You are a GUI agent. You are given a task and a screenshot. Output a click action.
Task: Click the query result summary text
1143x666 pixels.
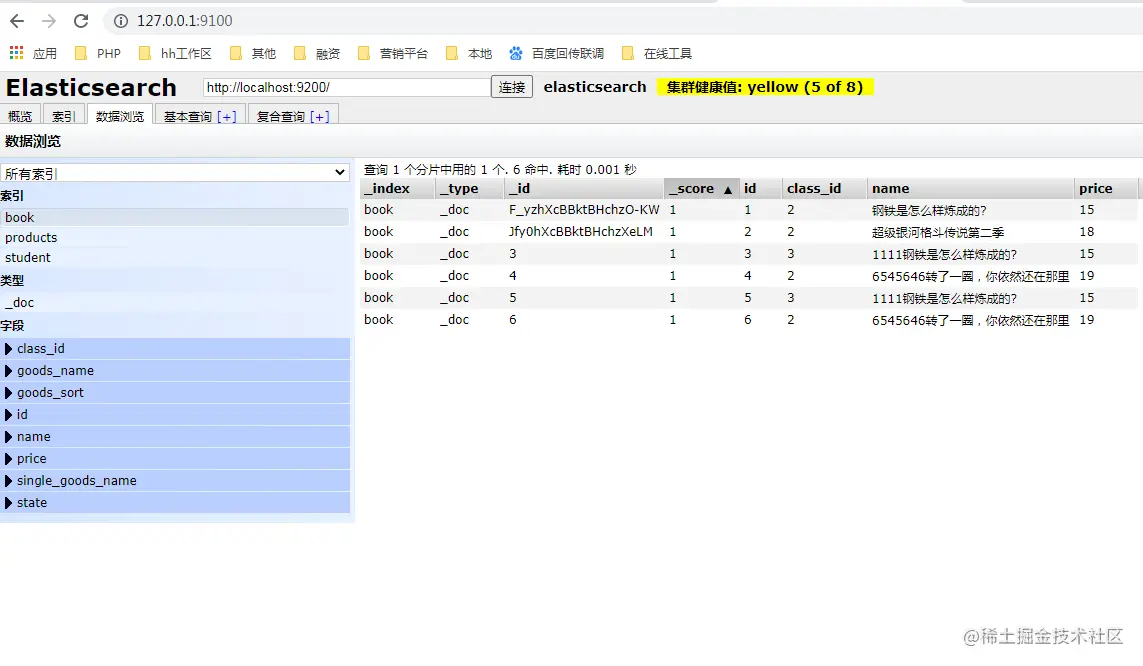500,170
